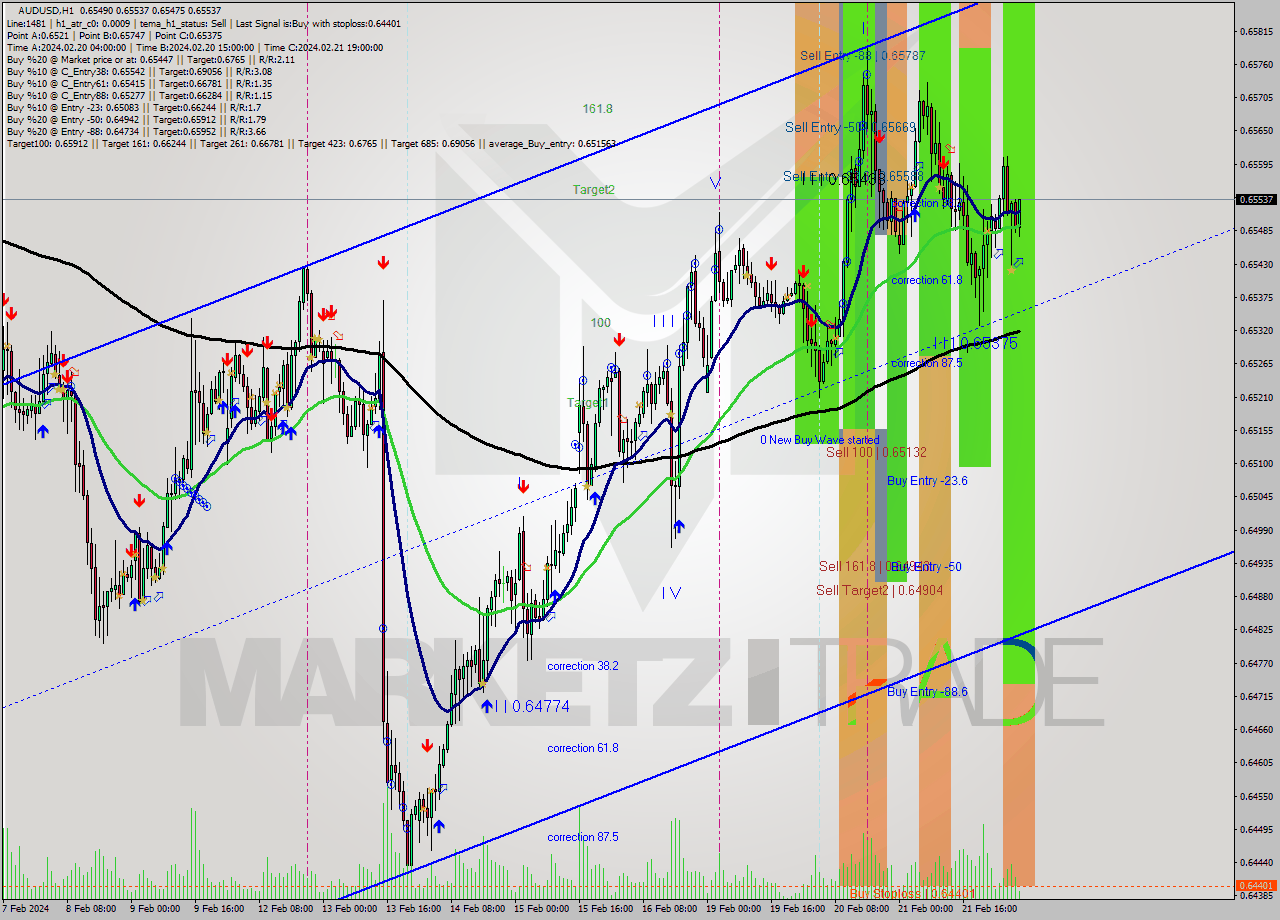
Task: Click the 'Buy Stoploss | 0.64401' label
Action: coord(913,892)
